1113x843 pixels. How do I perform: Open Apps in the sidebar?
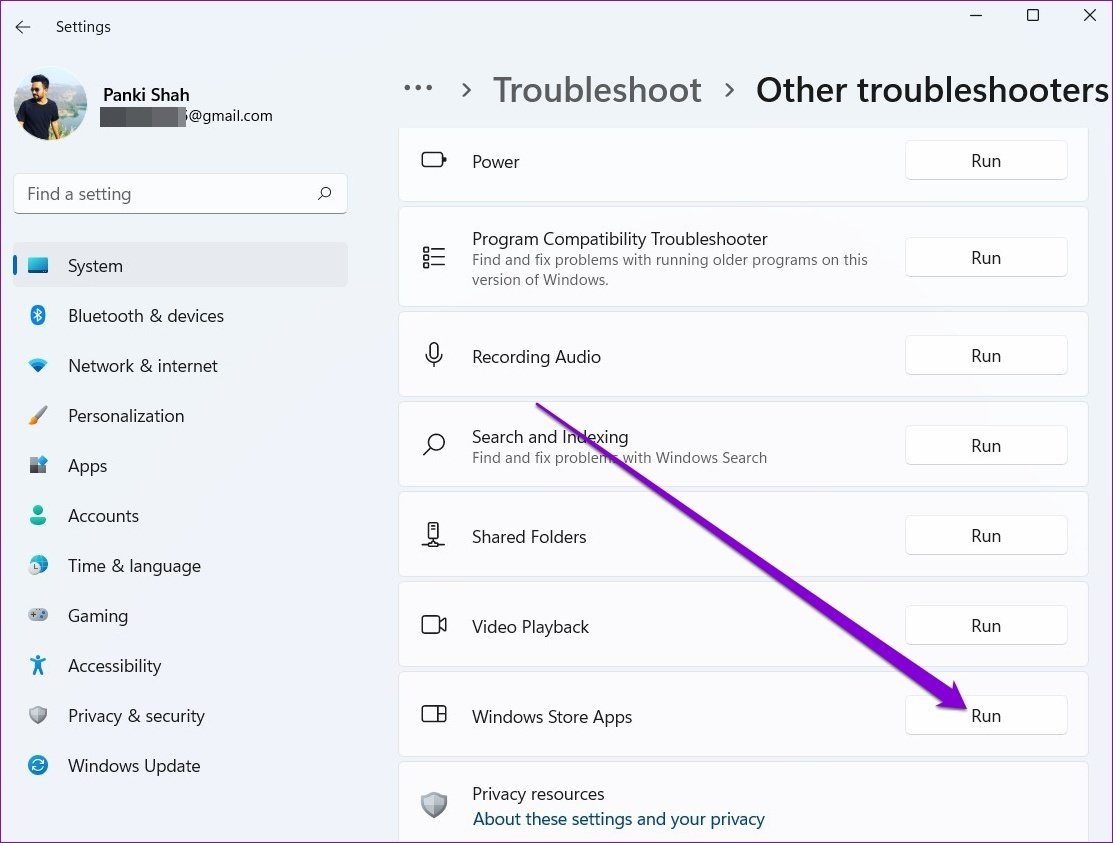coord(87,466)
